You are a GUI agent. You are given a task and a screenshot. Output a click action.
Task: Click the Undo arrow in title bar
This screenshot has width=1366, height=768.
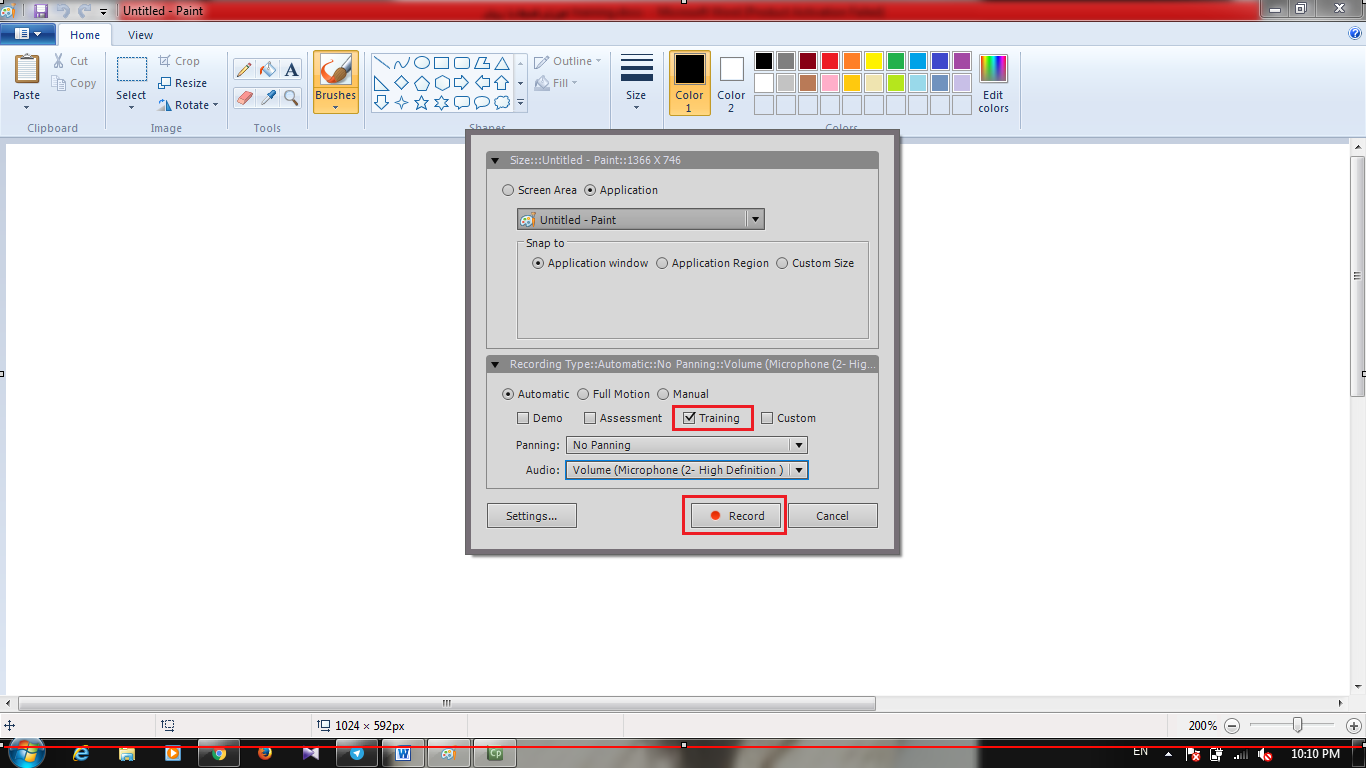(x=63, y=10)
